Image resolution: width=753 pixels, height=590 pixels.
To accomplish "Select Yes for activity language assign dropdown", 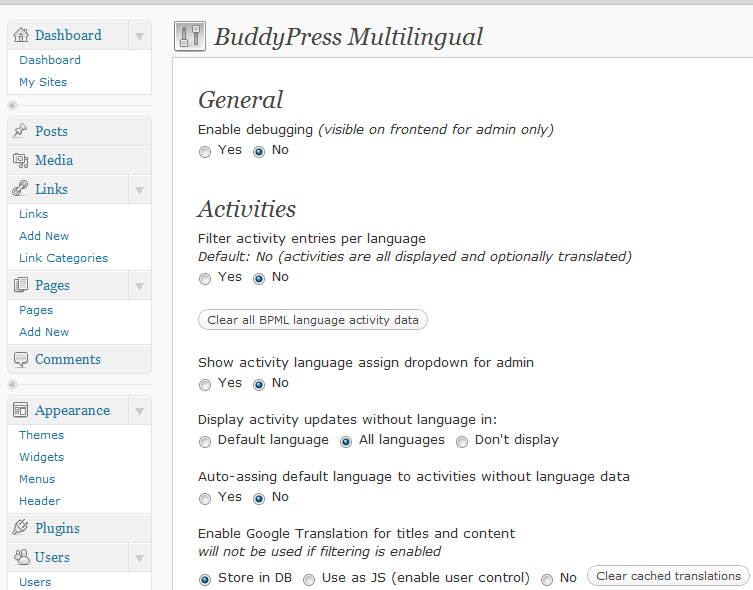I will click(x=205, y=385).
